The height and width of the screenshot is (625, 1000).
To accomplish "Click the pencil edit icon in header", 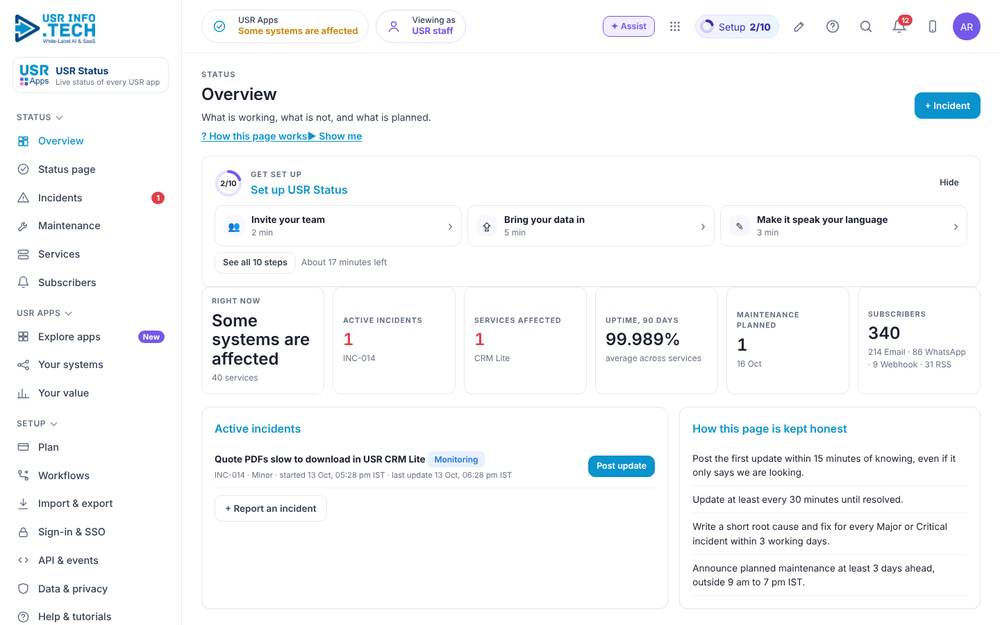I will click(798, 26).
